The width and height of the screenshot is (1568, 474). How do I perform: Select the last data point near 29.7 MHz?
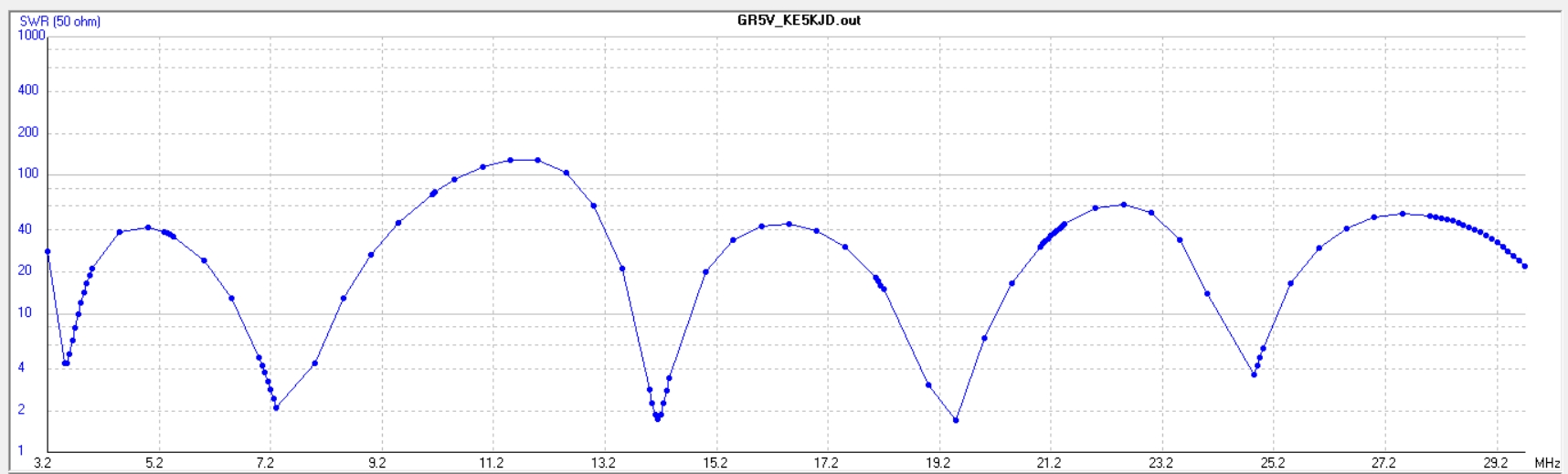tap(1525, 267)
